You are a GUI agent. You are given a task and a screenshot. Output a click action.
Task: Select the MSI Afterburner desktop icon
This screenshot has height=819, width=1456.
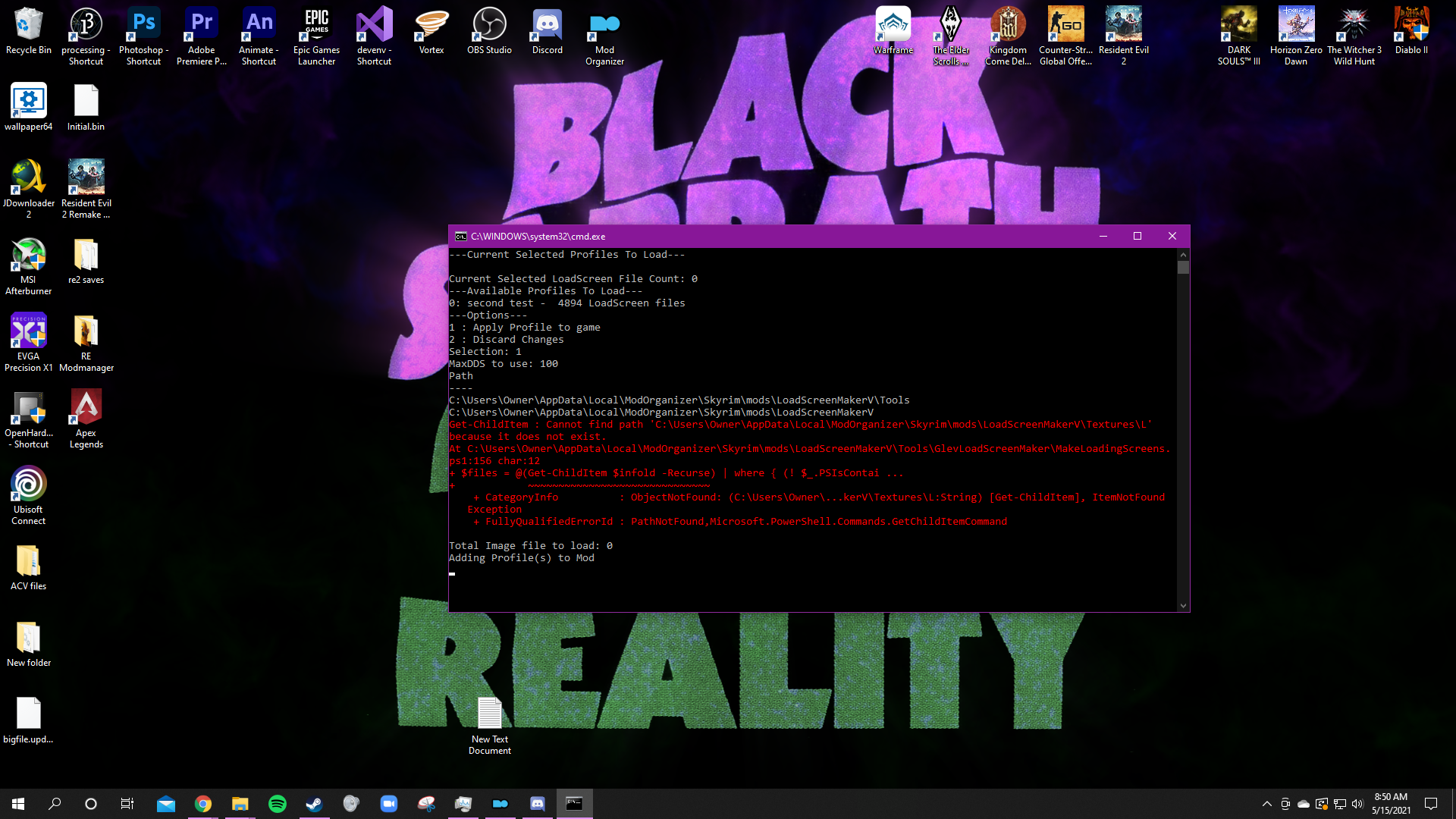click(29, 266)
